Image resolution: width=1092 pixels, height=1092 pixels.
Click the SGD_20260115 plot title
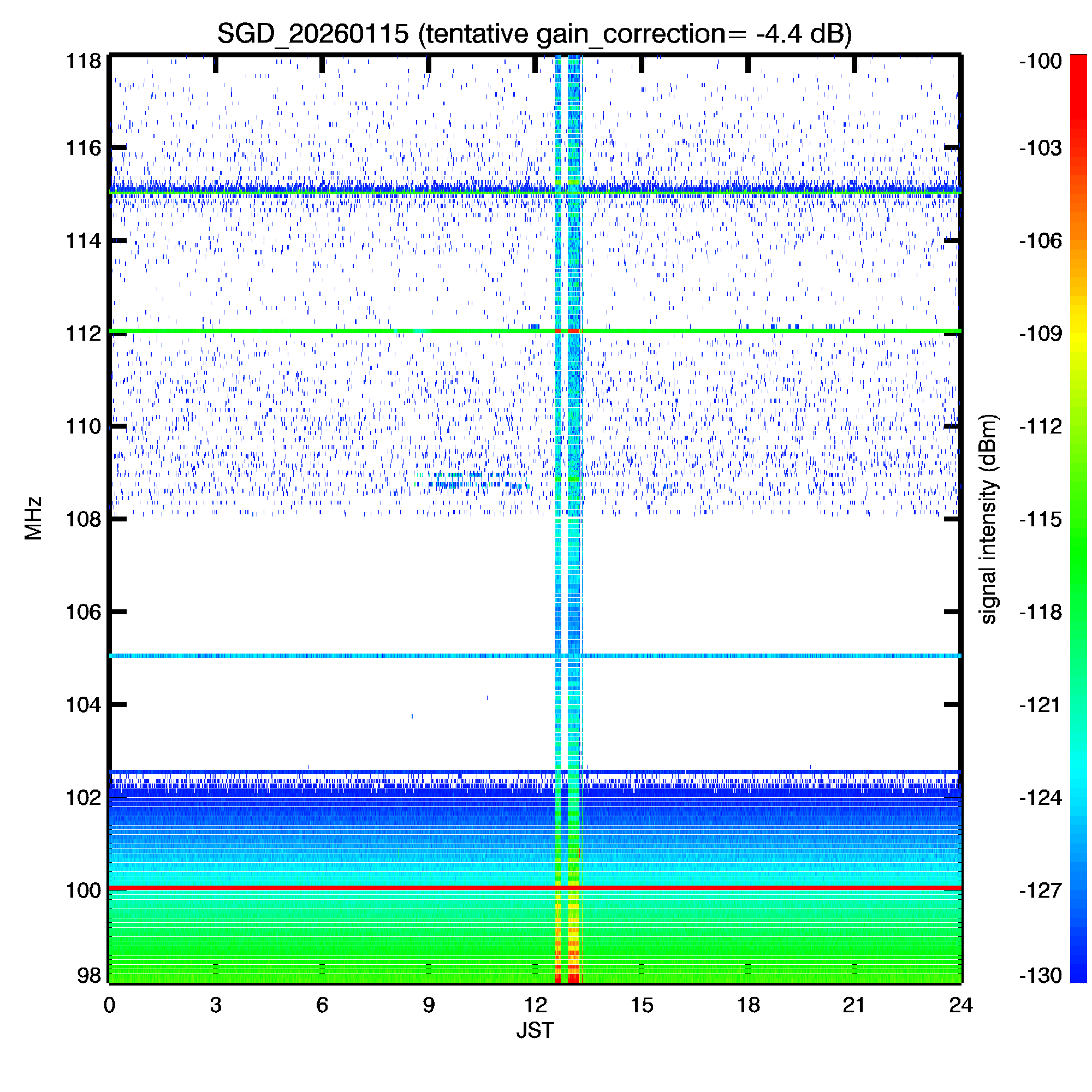point(534,34)
